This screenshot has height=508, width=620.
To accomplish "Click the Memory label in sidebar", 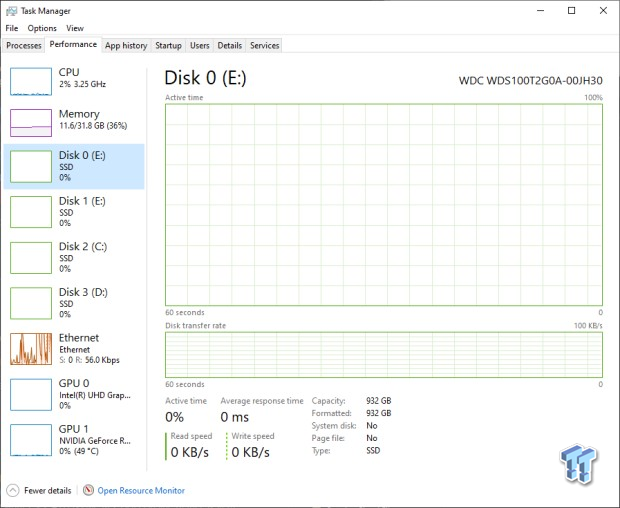I will (x=79, y=114).
